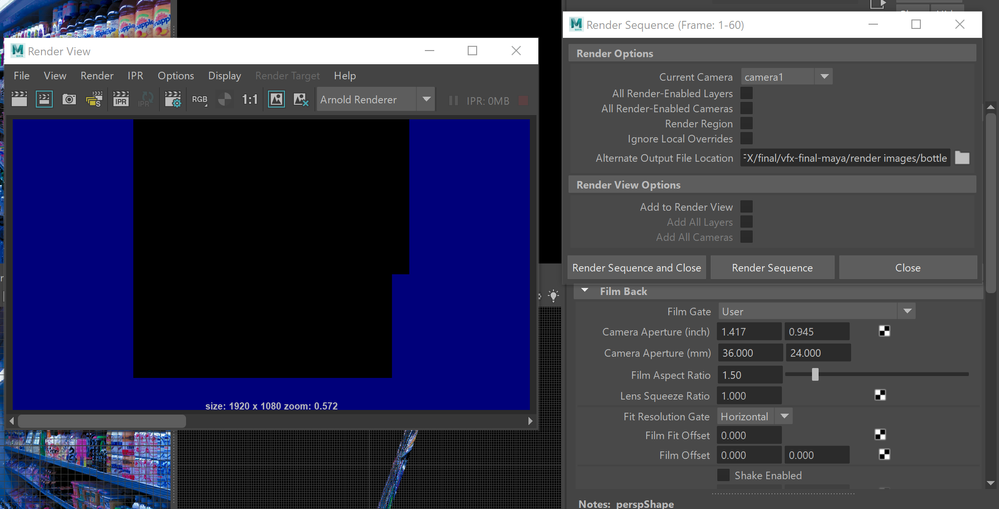This screenshot has width=999, height=509.
Task: Click the map checker icon beside Camera Aperture (inch)
Action: pos(884,331)
